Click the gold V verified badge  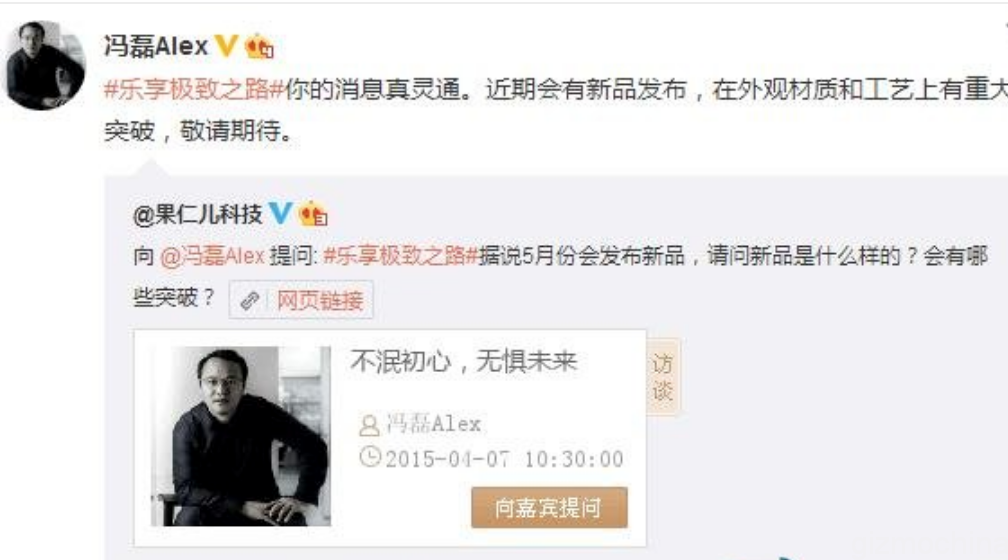click(226, 46)
